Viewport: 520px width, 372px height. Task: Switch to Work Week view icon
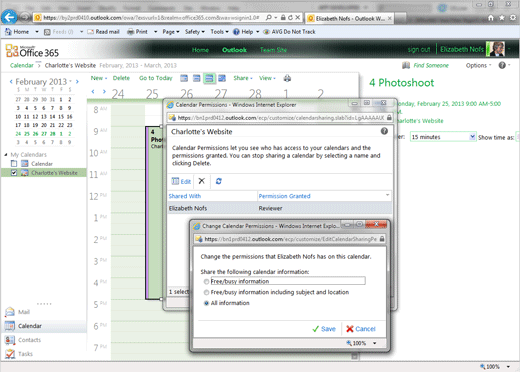pos(197,78)
